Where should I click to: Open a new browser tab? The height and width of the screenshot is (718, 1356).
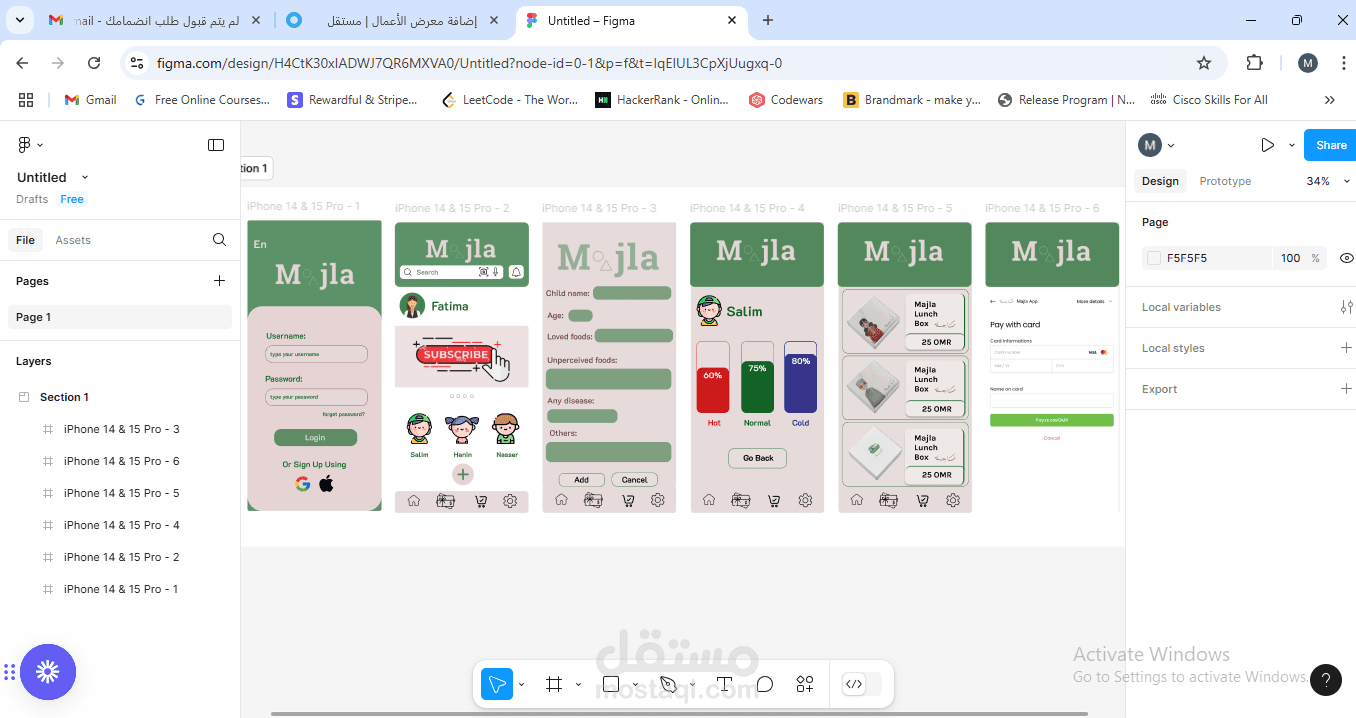pos(768,20)
